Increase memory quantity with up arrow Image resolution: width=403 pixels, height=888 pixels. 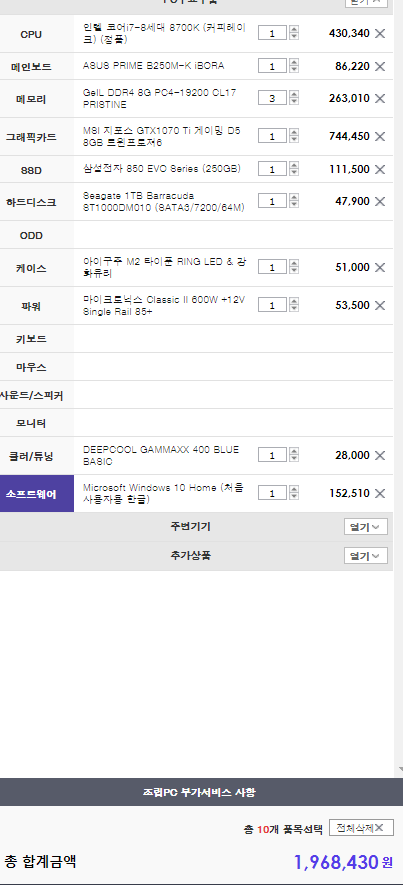(294, 95)
